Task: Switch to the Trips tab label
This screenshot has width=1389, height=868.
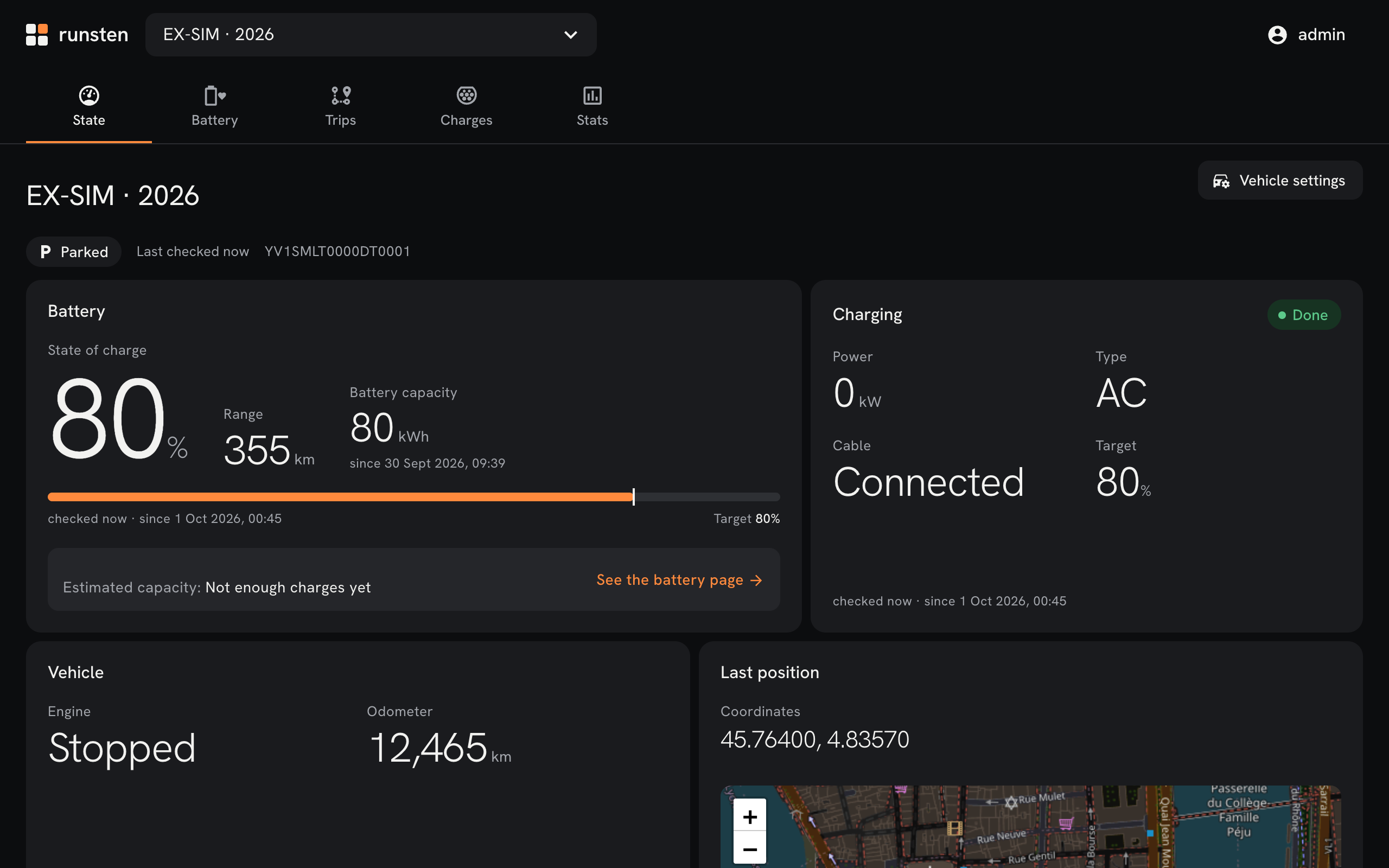Action: point(340,120)
